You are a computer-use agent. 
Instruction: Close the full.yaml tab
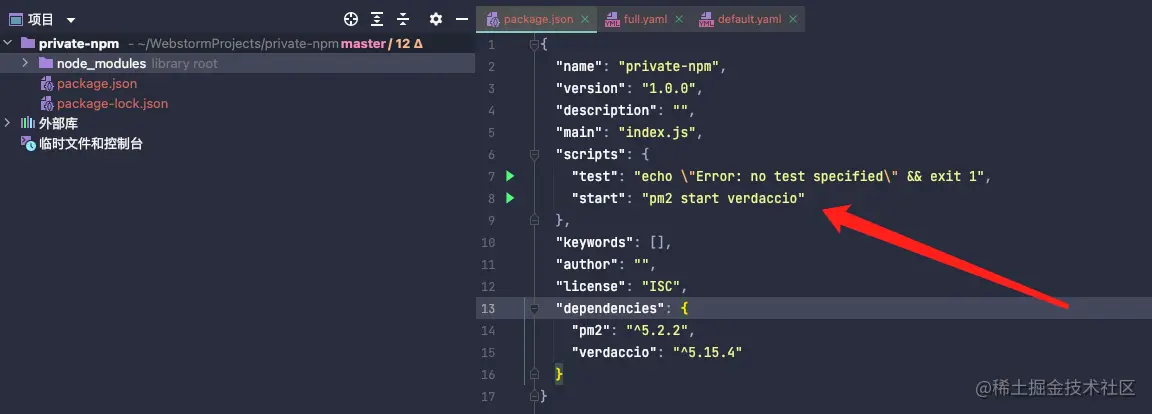tap(679, 19)
